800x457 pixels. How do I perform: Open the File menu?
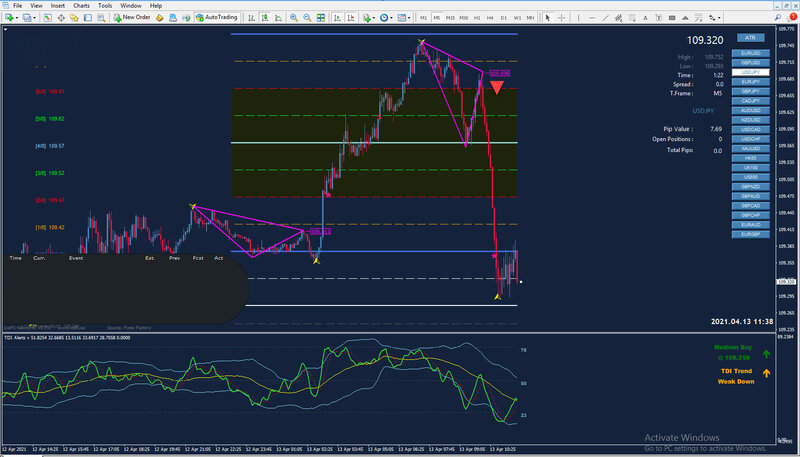[x=17, y=6]
